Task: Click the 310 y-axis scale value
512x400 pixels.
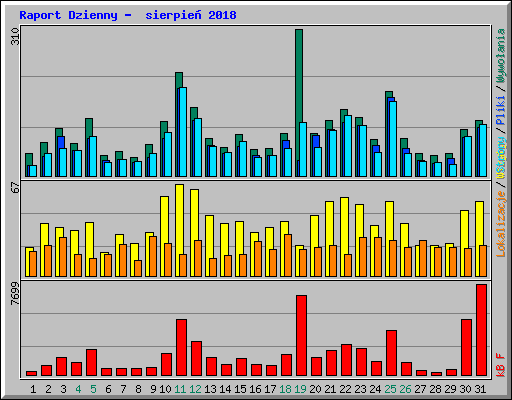Action: 15,36
